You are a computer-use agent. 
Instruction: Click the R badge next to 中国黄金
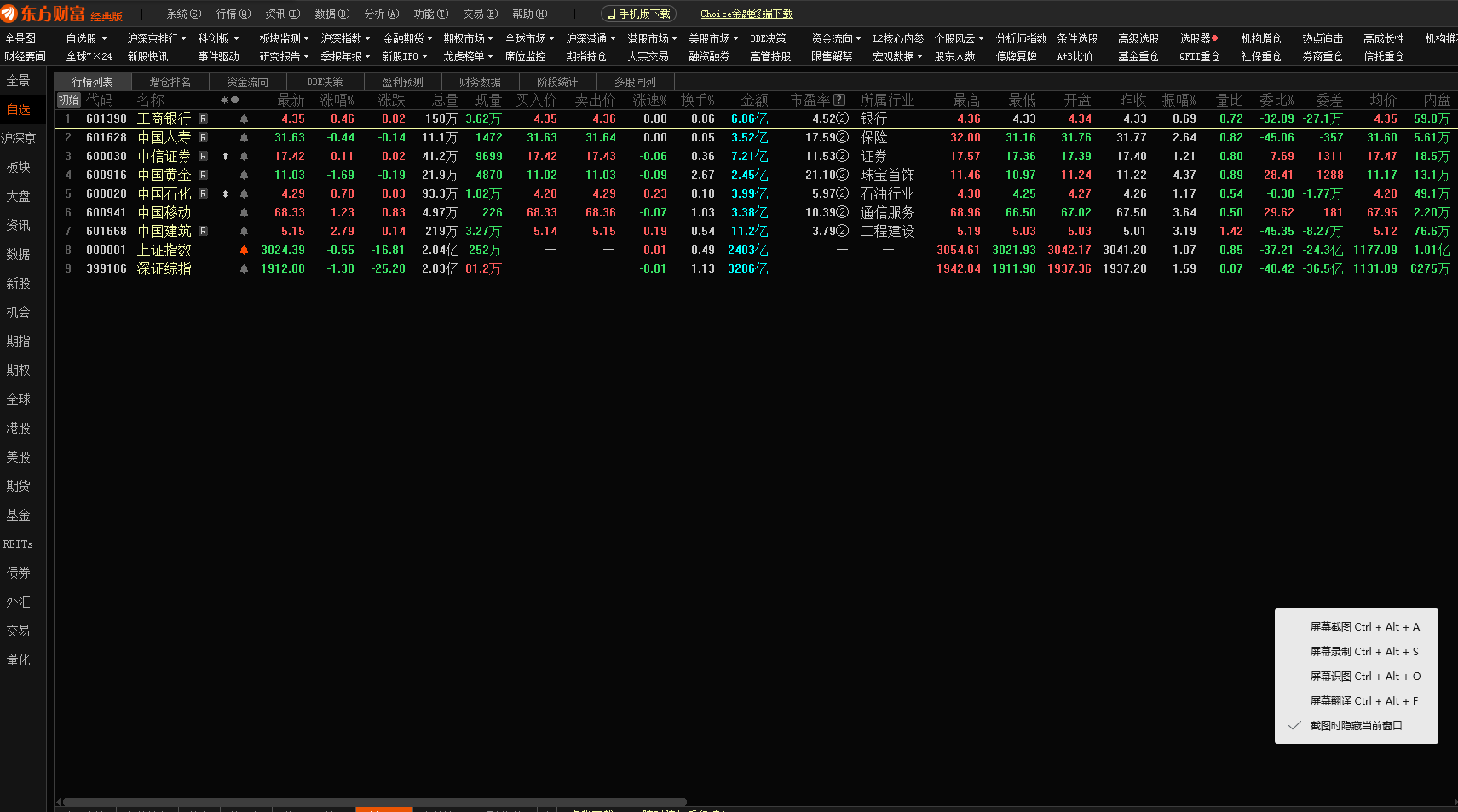(x=203, y=176)
